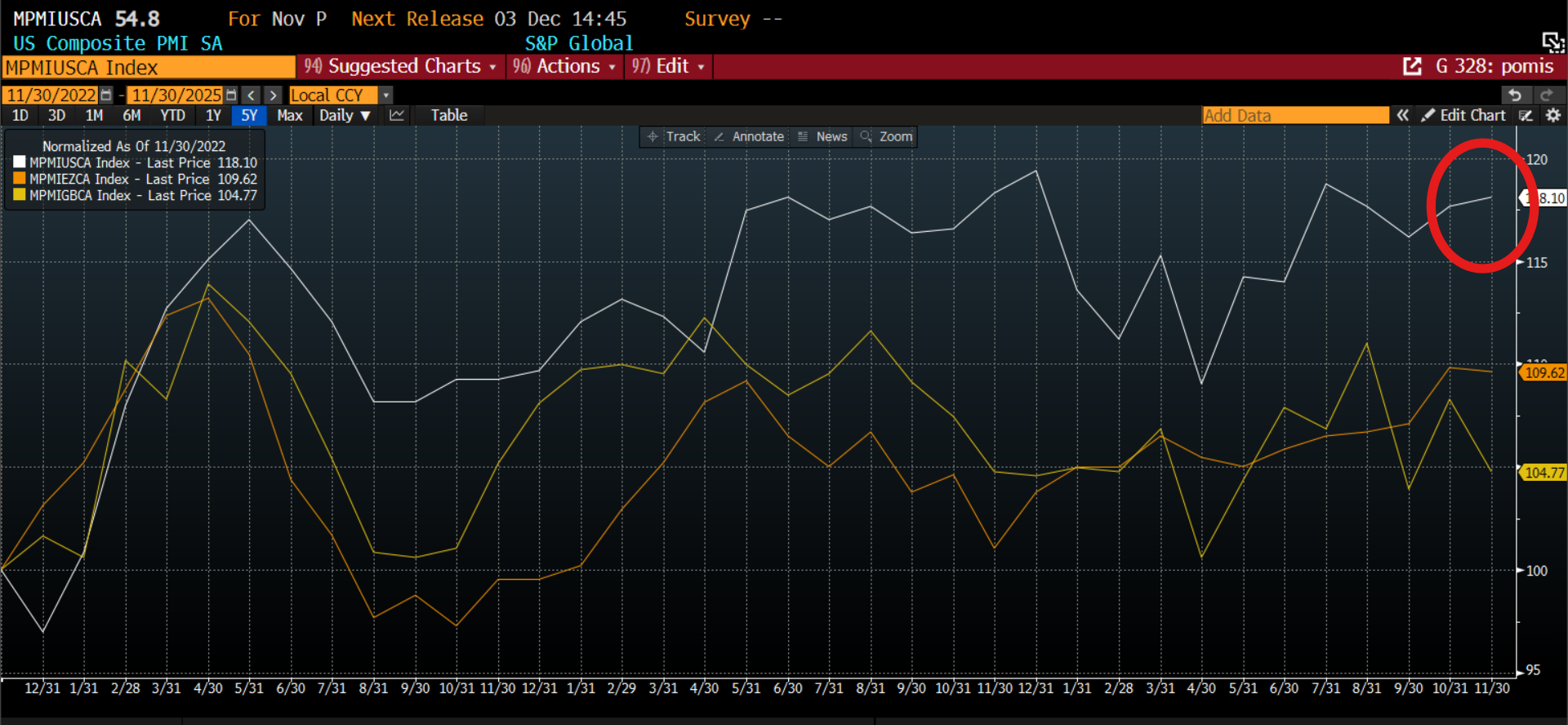Collapse panel with double left chevron
The image size is (1568, 725).
tap(1402, 116)
